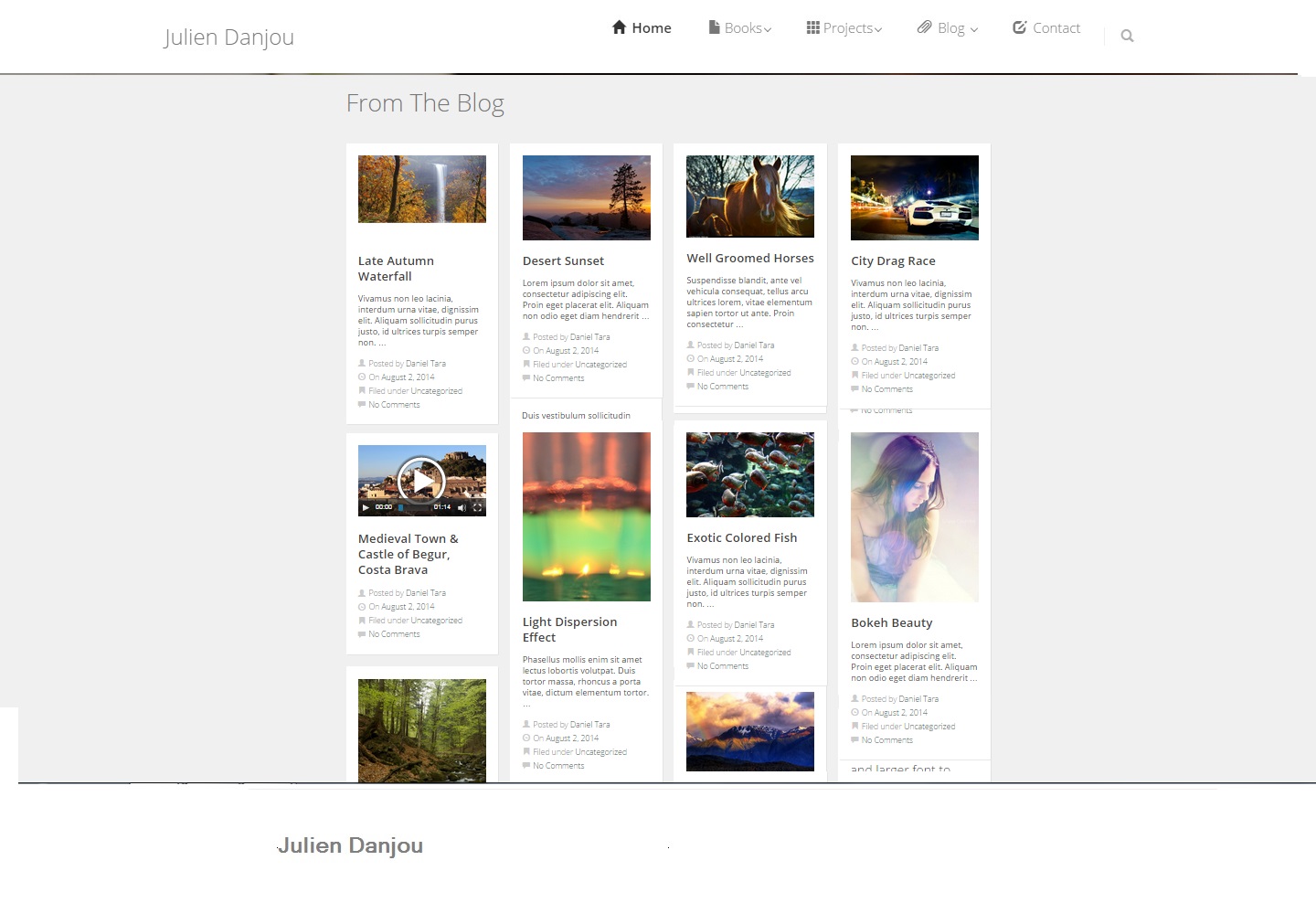This screenshot has height=903, width=1316.
Task: Open the City Drag Race car thumbnail
Action: [915, 197]
